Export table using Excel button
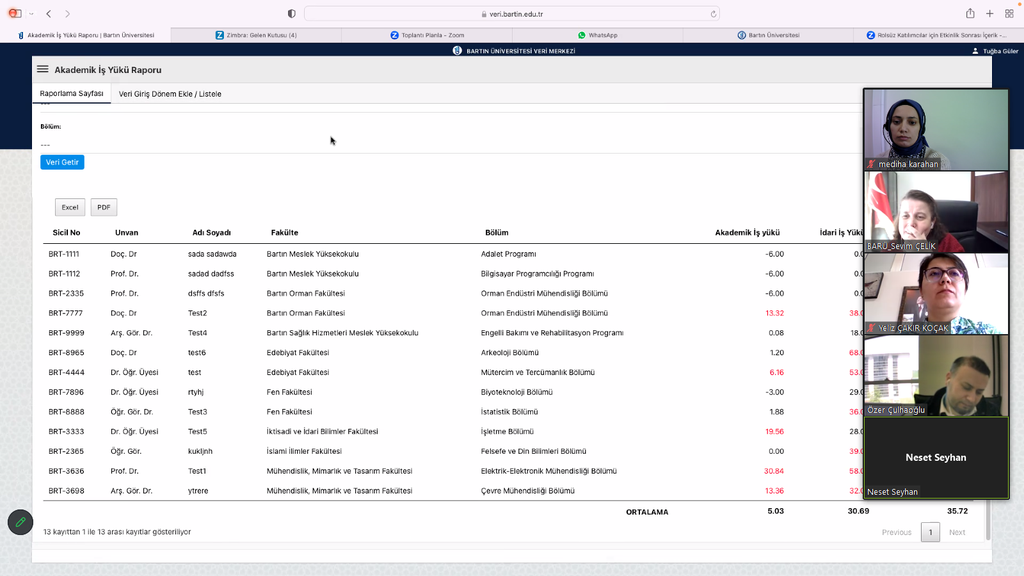The image size is (1024, 576). pyautogui.click(x=70, y=207)
